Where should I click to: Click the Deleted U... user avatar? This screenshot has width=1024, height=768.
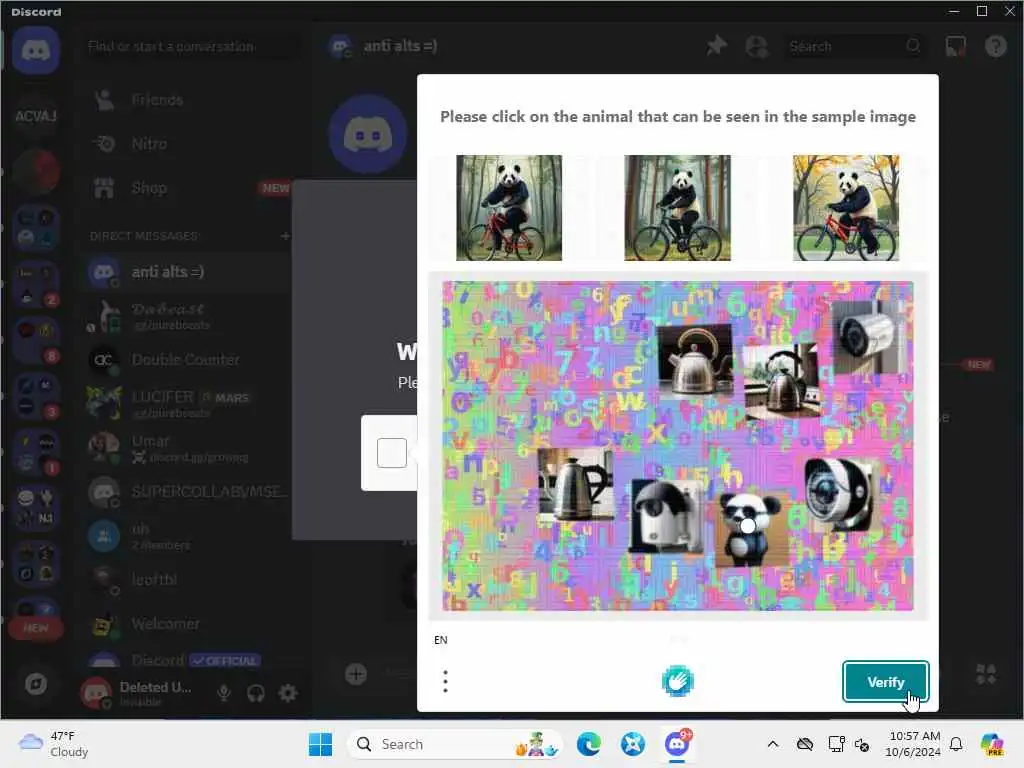[x=96, y=692]
